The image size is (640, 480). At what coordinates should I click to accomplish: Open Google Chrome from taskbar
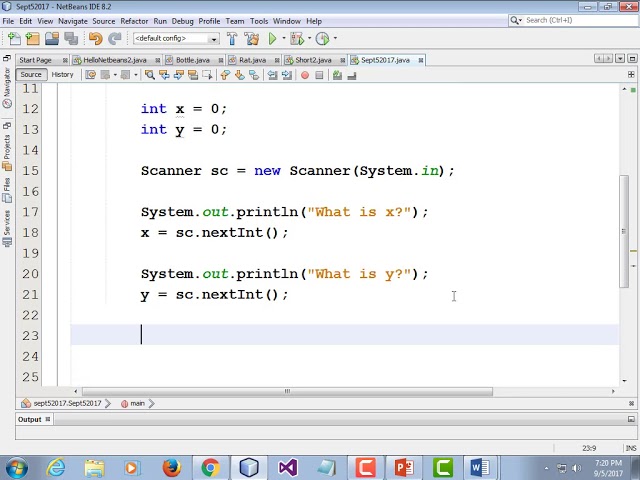(x=210, y=468)
